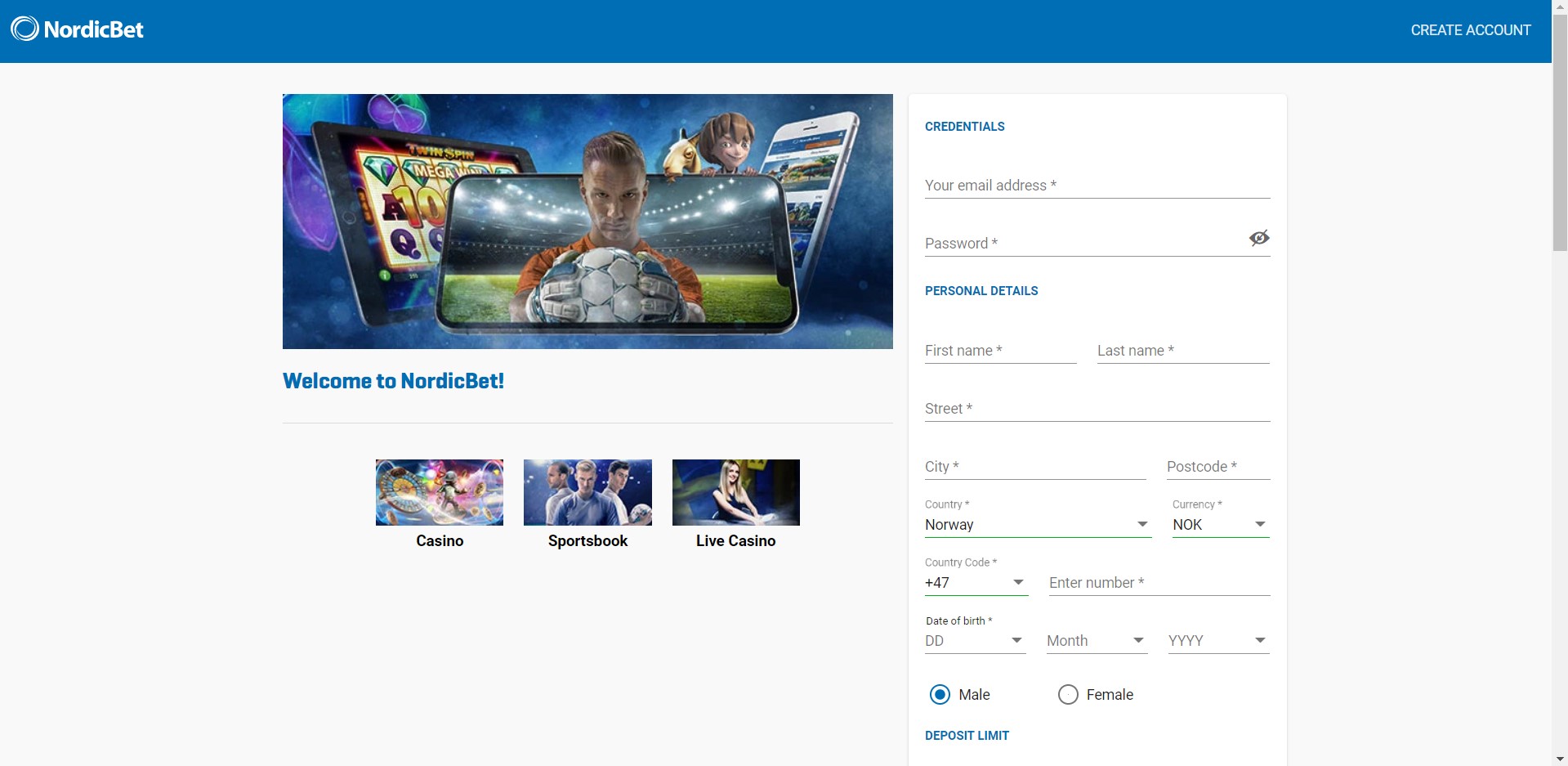Select the Female radio button
The image size is (1568, 766).
[x=1068, y=694]
